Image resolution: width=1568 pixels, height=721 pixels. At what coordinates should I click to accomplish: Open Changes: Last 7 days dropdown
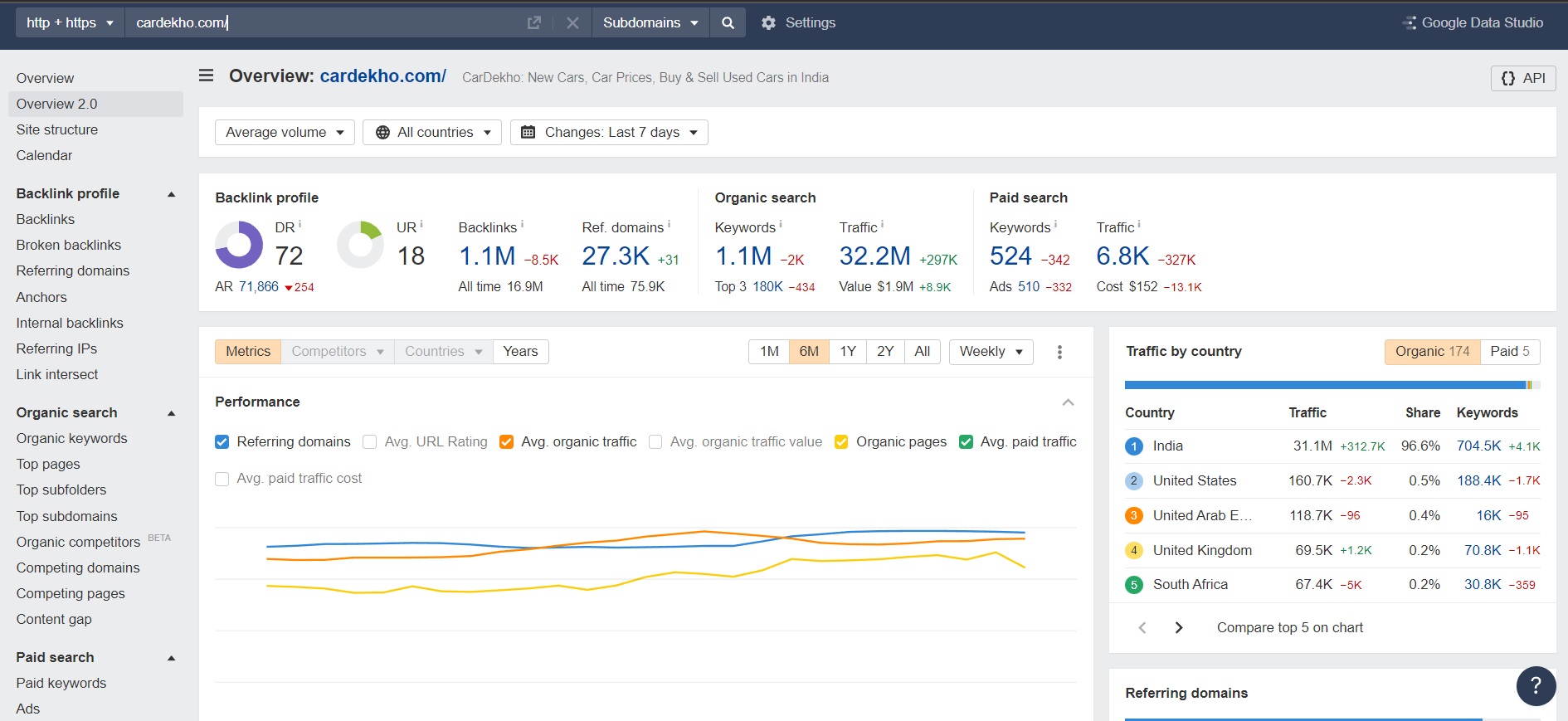pos(609,133)
